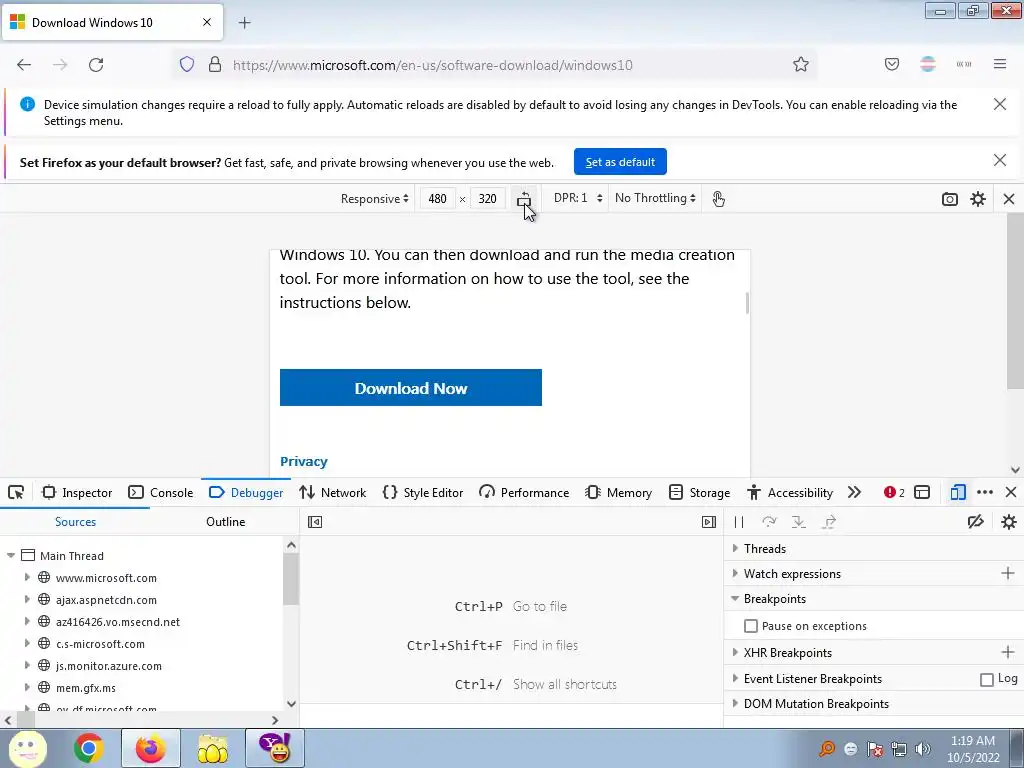Viewport: 1024px width, 768px height.
Task: Click the rotate viewport icon
Action: point(524,199)
